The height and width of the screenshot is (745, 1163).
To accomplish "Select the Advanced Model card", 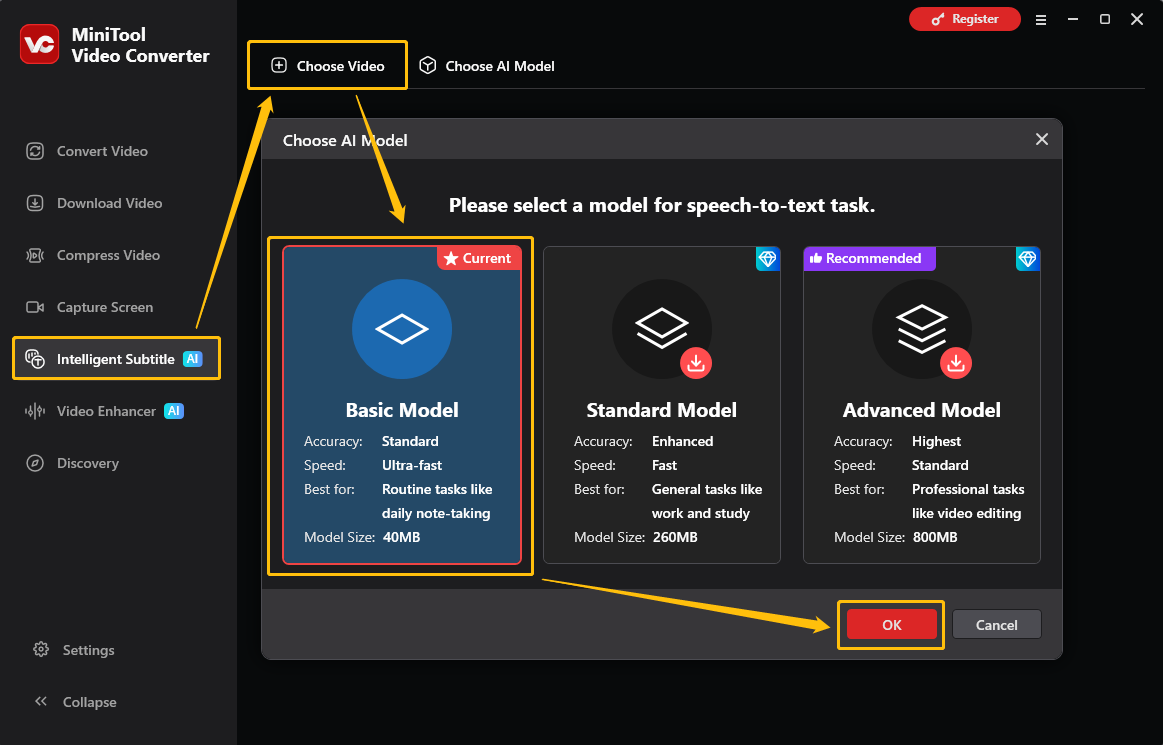I will [922, 405].
